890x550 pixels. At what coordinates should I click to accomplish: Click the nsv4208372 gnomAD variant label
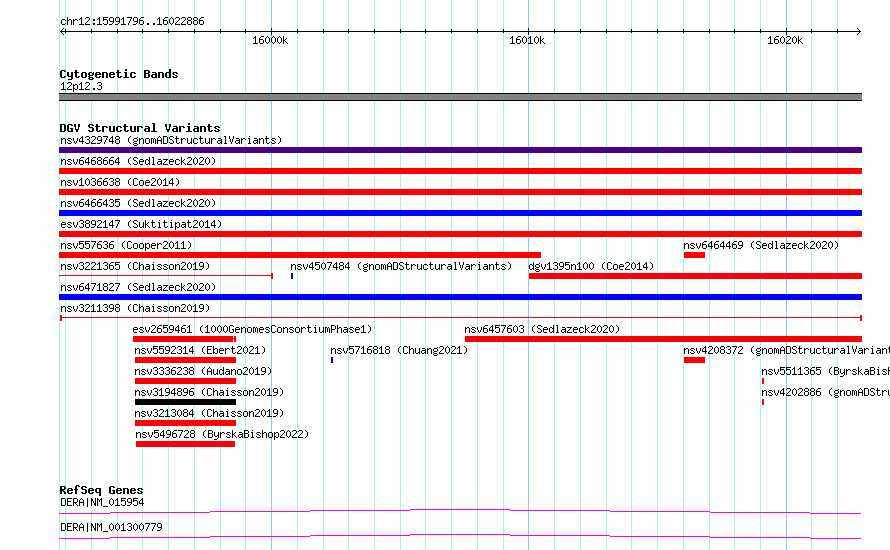786,350
